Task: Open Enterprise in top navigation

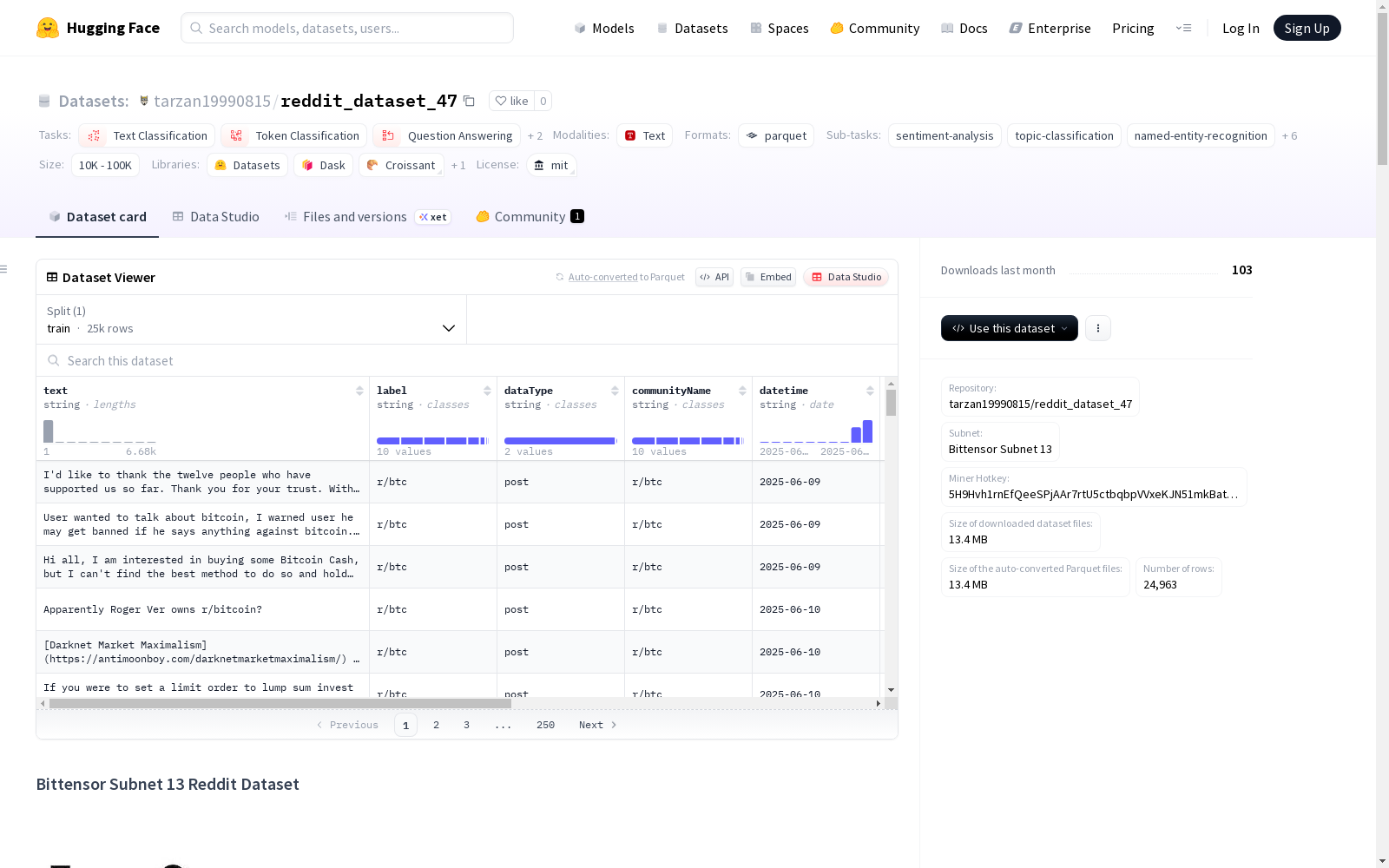Action: point(1050,28)
